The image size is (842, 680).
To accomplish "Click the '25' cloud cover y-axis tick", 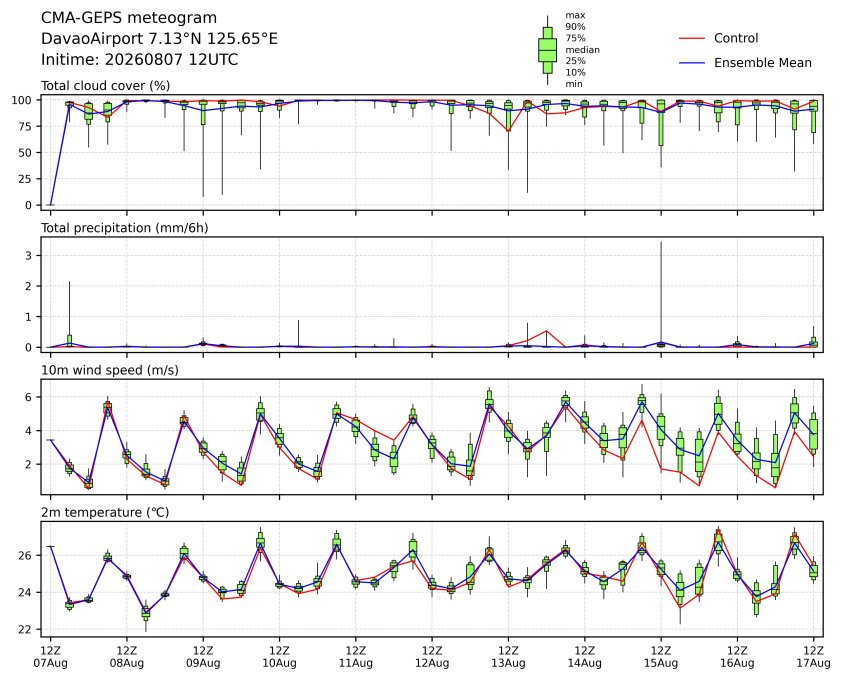I will point(25,179).
